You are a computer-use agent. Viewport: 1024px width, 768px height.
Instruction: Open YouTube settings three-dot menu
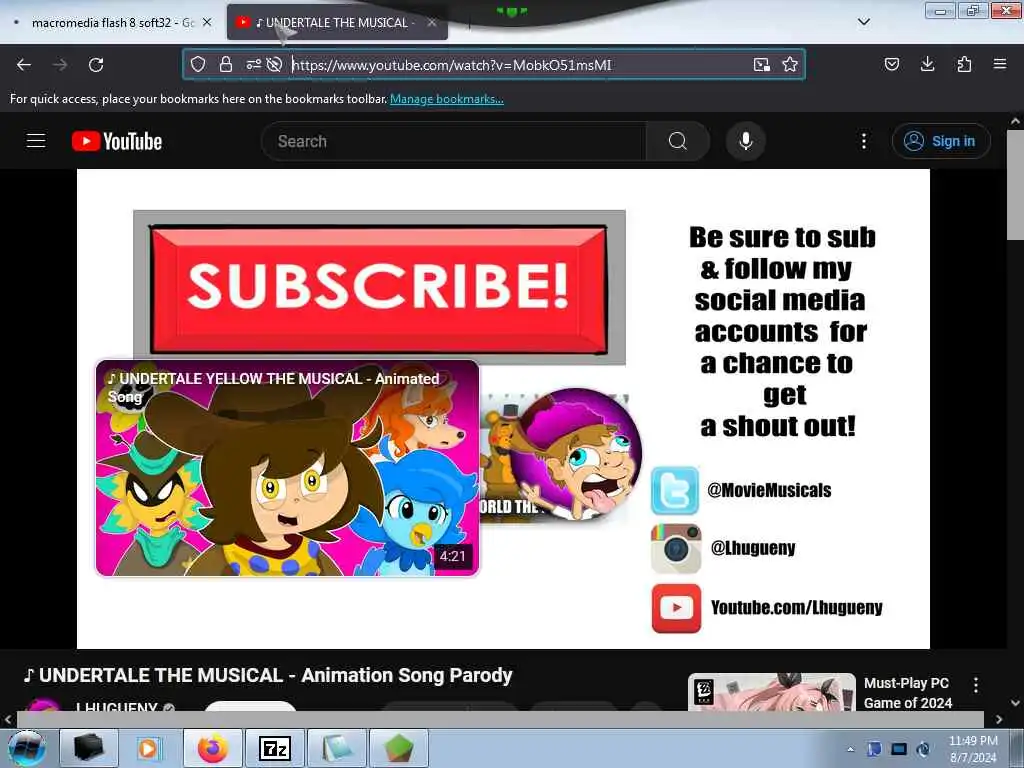(x=864, y=141)
